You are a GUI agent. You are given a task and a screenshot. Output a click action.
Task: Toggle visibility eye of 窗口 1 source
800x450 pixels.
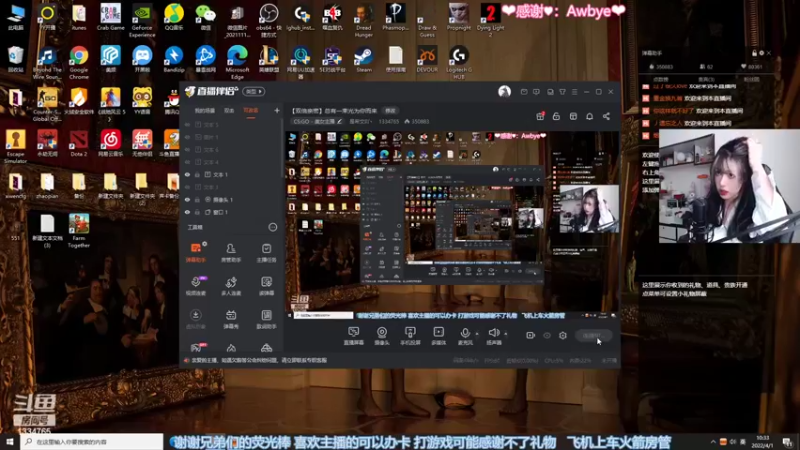(187, 212)
